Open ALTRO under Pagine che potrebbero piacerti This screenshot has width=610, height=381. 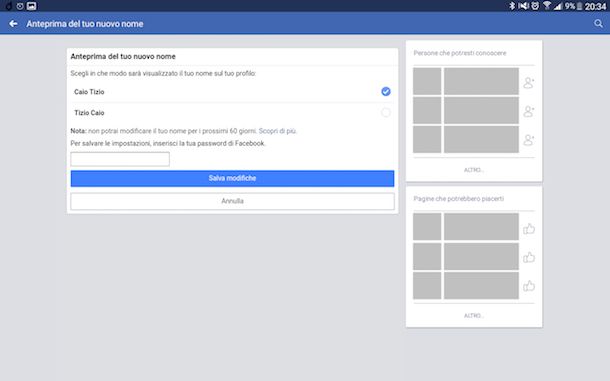click(x=473, y=316)
